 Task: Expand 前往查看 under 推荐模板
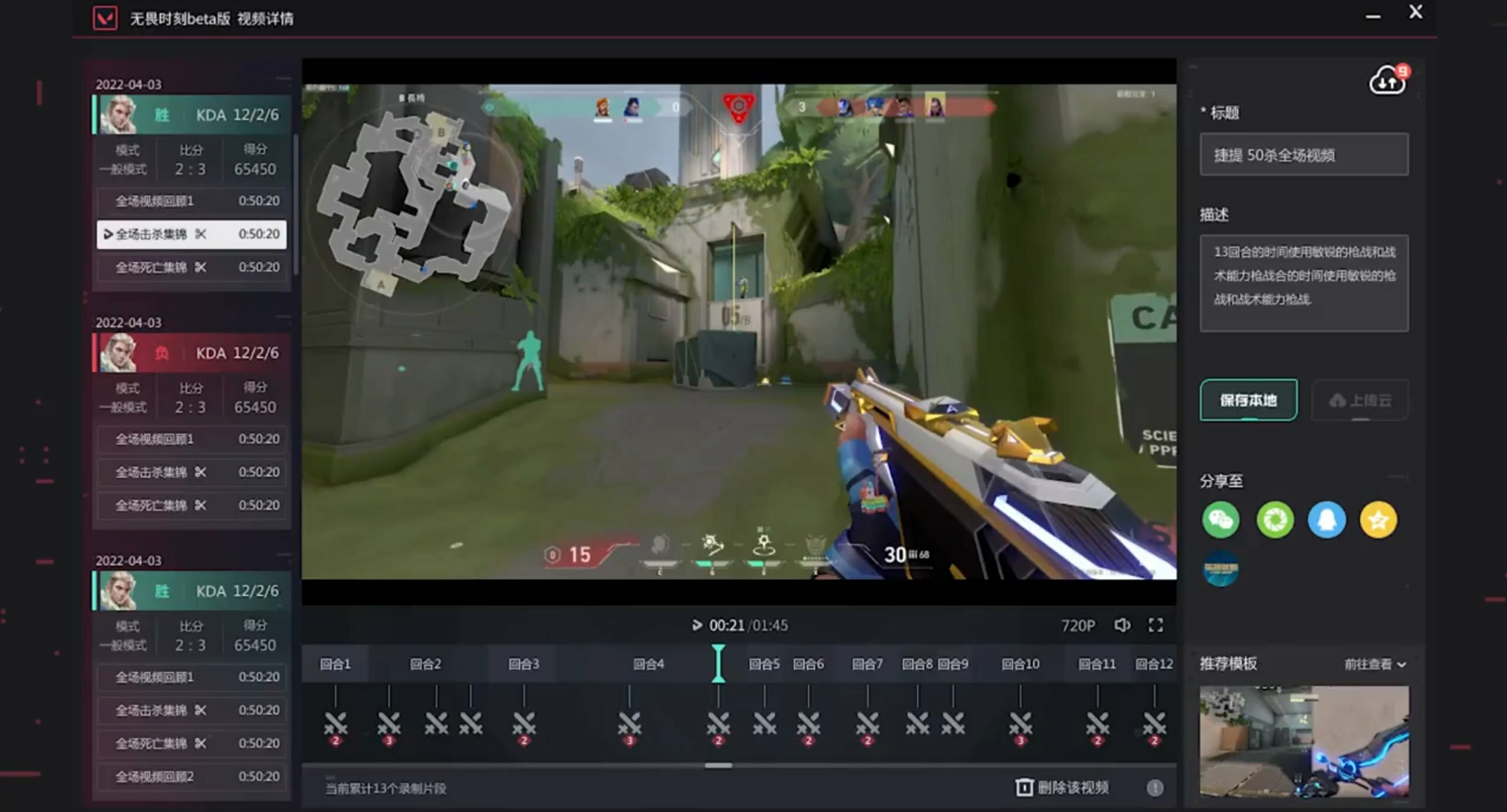pyautogui.click(x=1376, y=664)
